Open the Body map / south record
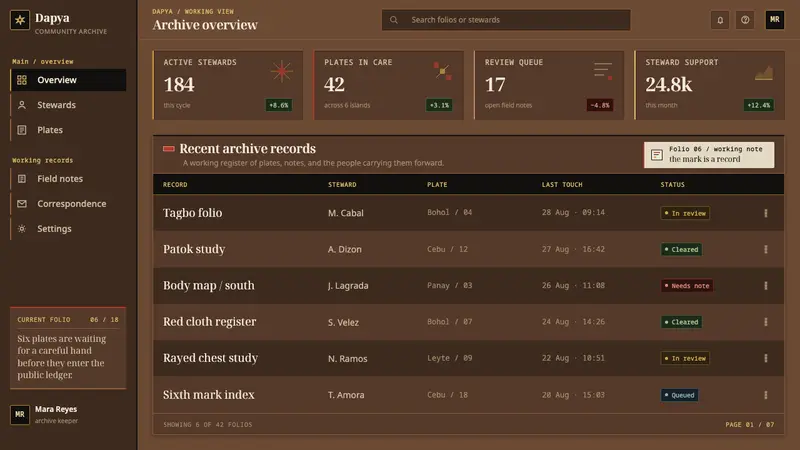 pos(209,285)
